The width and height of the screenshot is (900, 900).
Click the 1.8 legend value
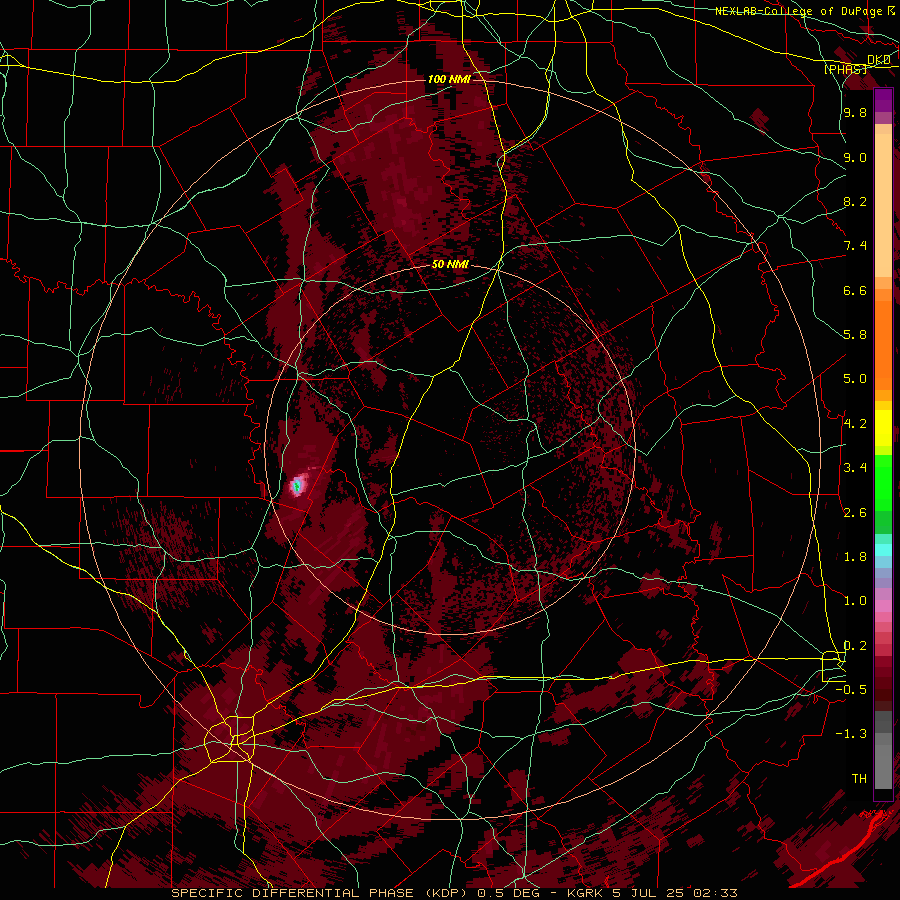click(855, 556)
